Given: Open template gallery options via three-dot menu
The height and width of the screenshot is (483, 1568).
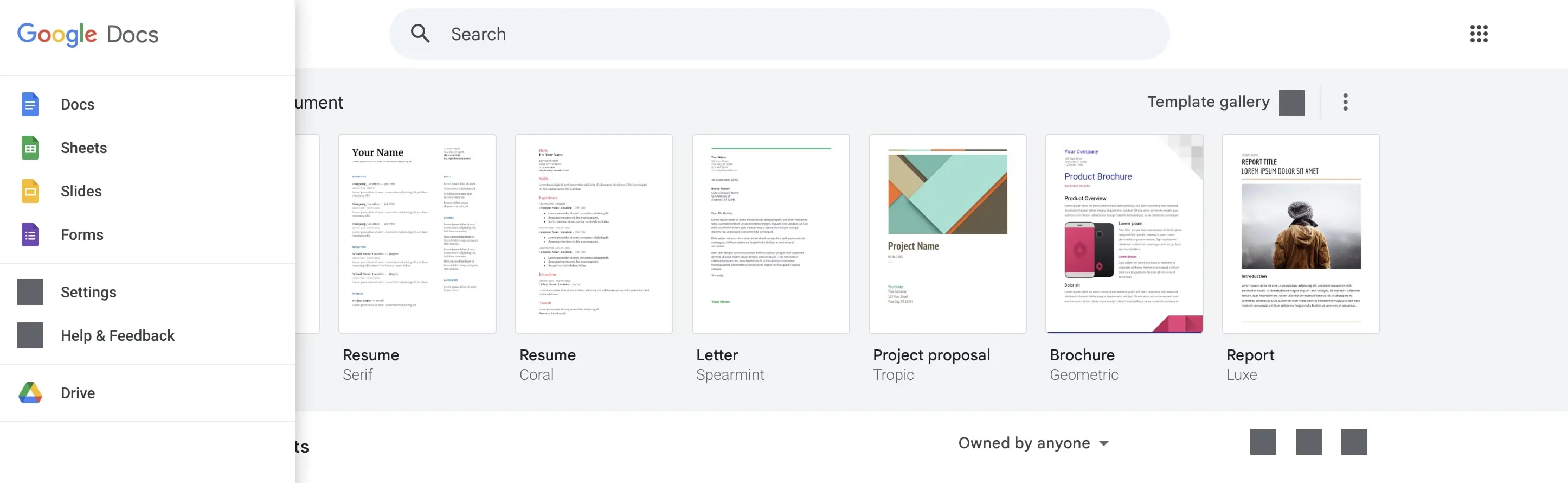Looking at the screenshot, I should pyautogui.click(x=1345, y=101).
